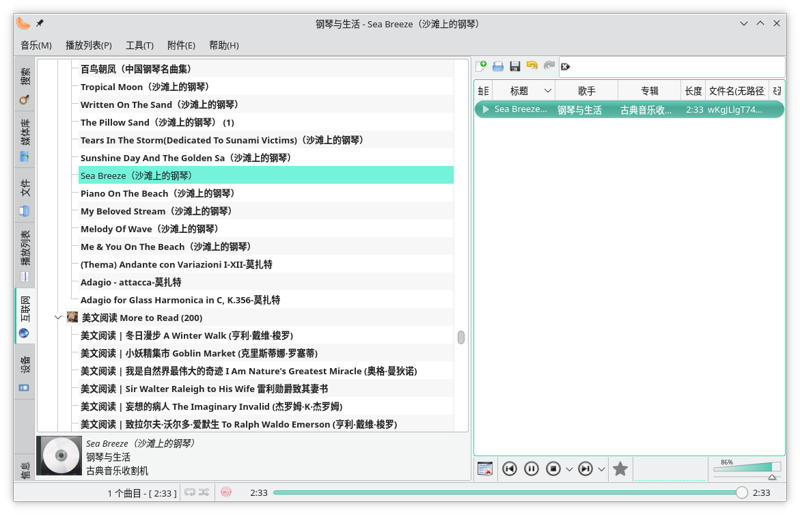Click the new playlist icon
800x515 pixels.
482,66
